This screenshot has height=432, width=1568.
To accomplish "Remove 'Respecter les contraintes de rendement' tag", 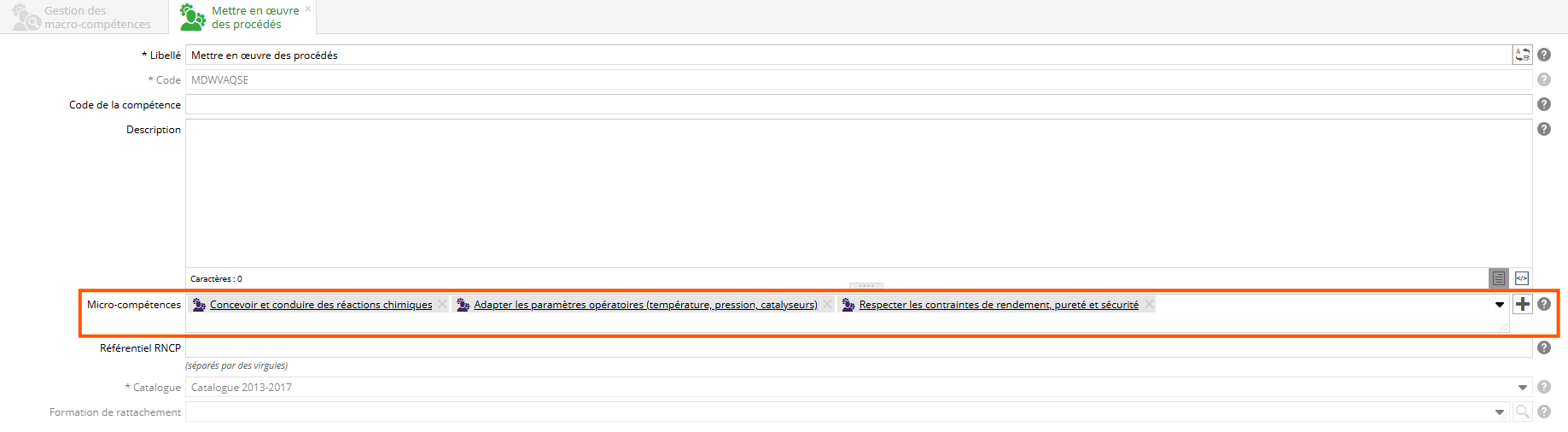I will [1149, 305].
